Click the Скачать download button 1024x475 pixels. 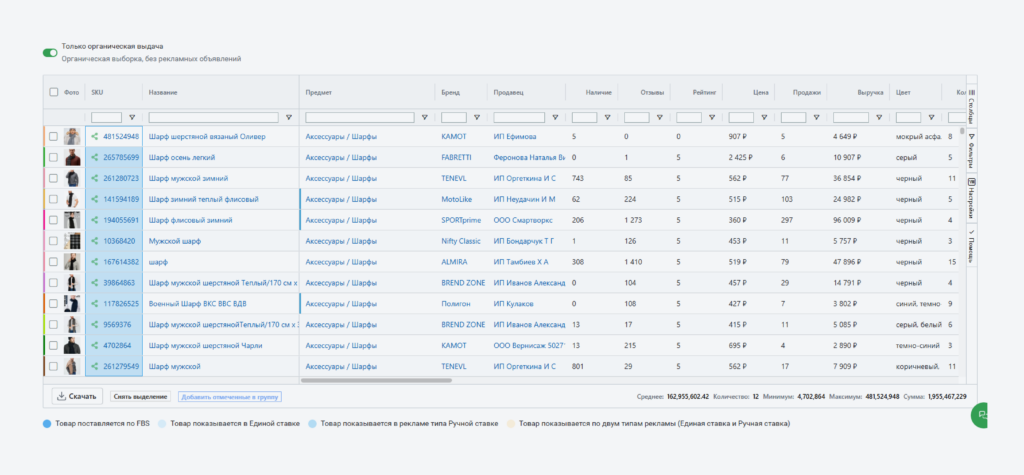pos(77,396)
